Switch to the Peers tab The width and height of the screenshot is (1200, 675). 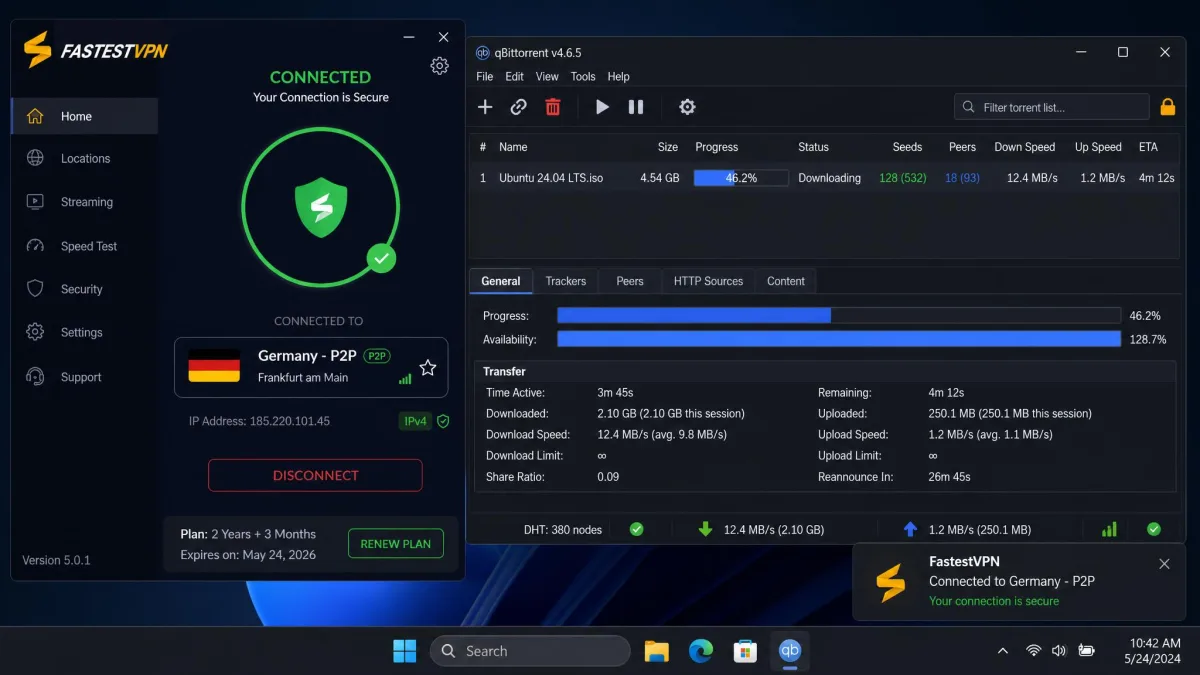tap(630, 281)
